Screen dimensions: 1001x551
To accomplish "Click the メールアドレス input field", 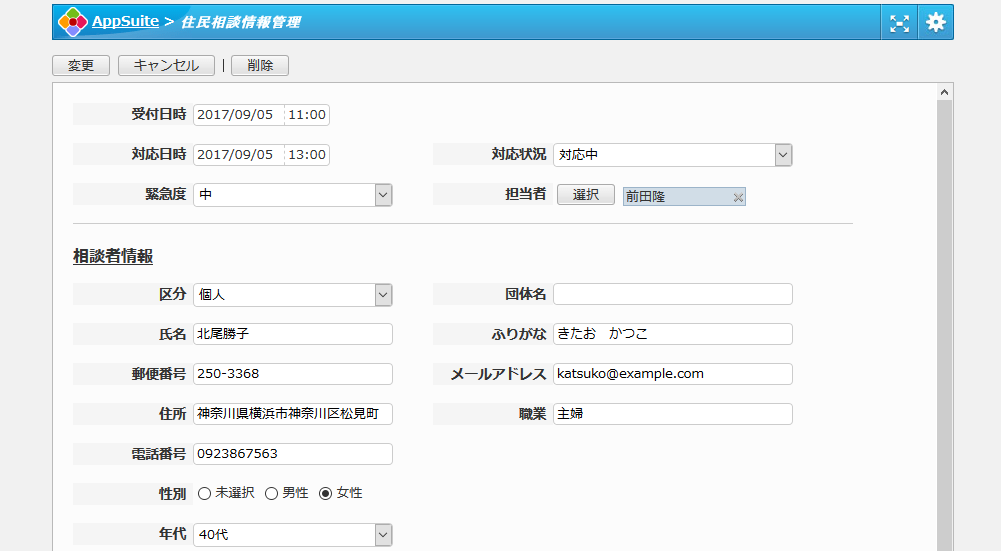I will pos(672,374).
